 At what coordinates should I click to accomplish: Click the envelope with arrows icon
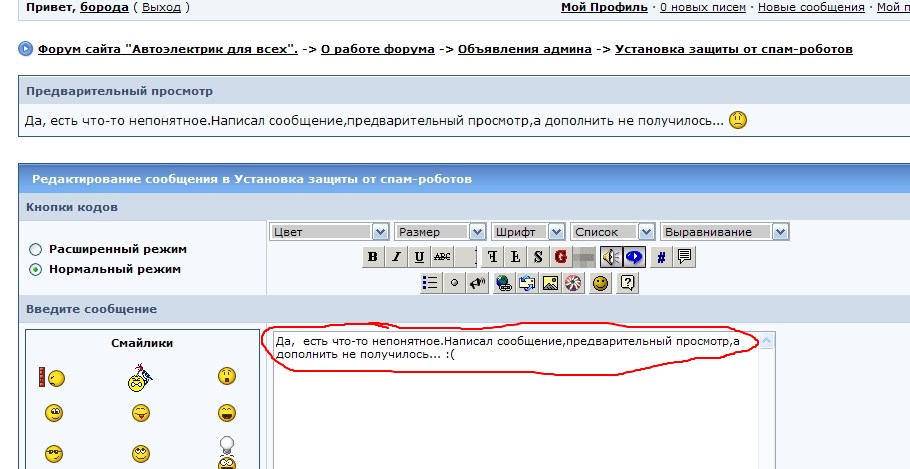tap(527, 283)
